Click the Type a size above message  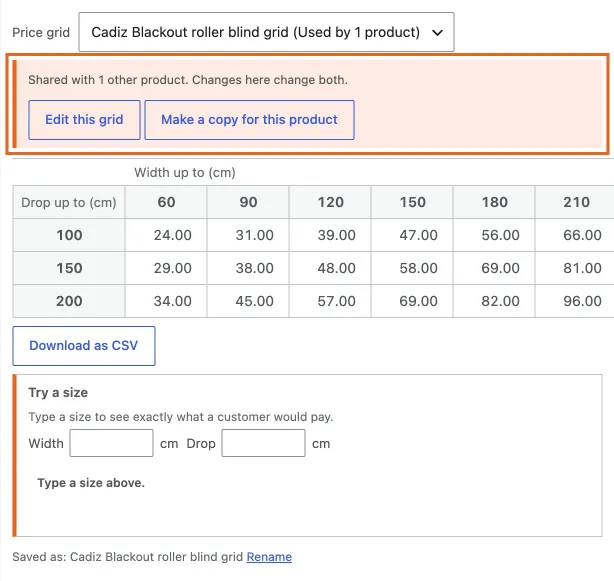pyautogui.click(x=91, y=483)
